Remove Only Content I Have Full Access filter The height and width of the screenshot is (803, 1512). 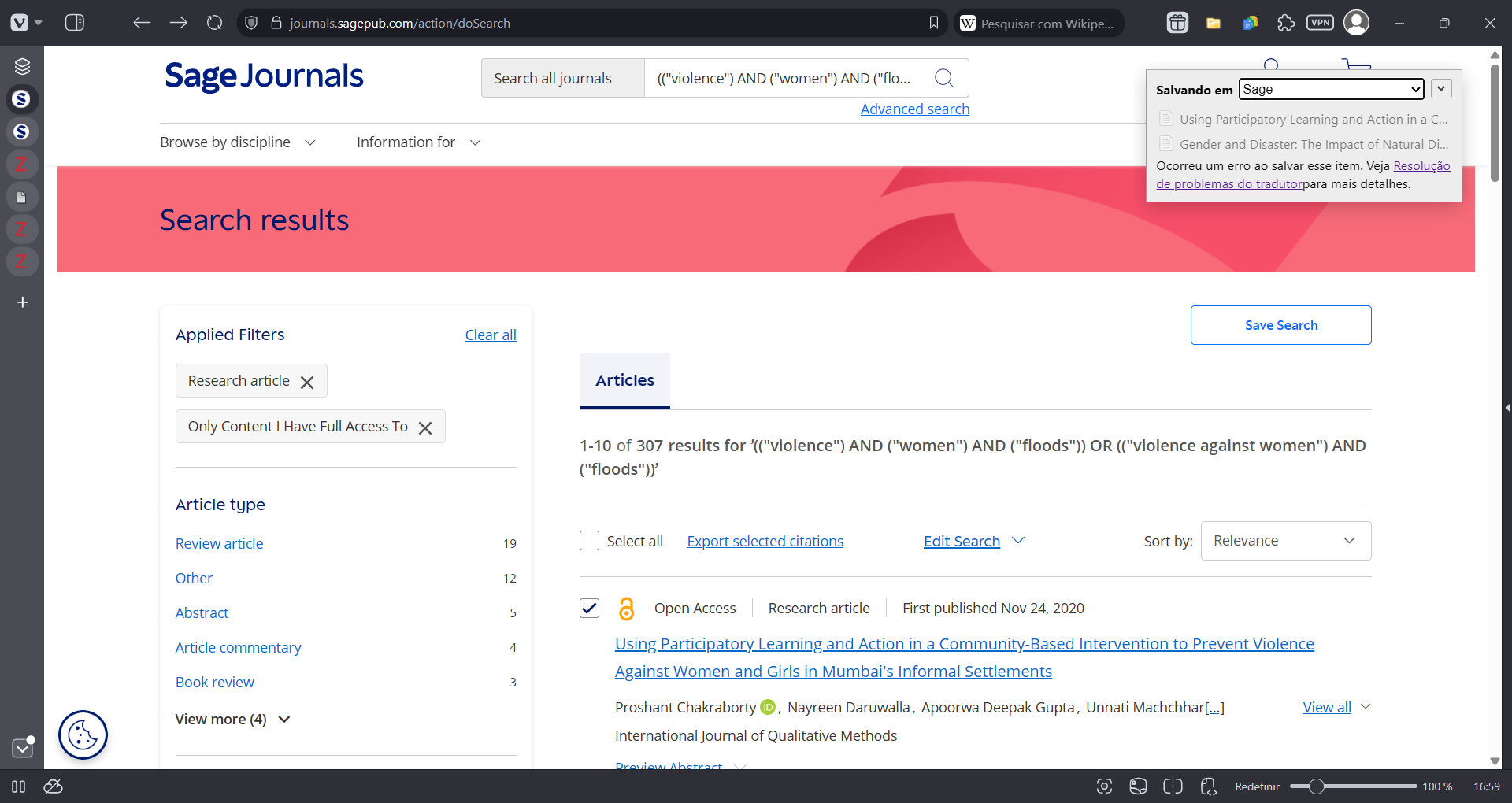pyautogui.click(x=425, y=427)
